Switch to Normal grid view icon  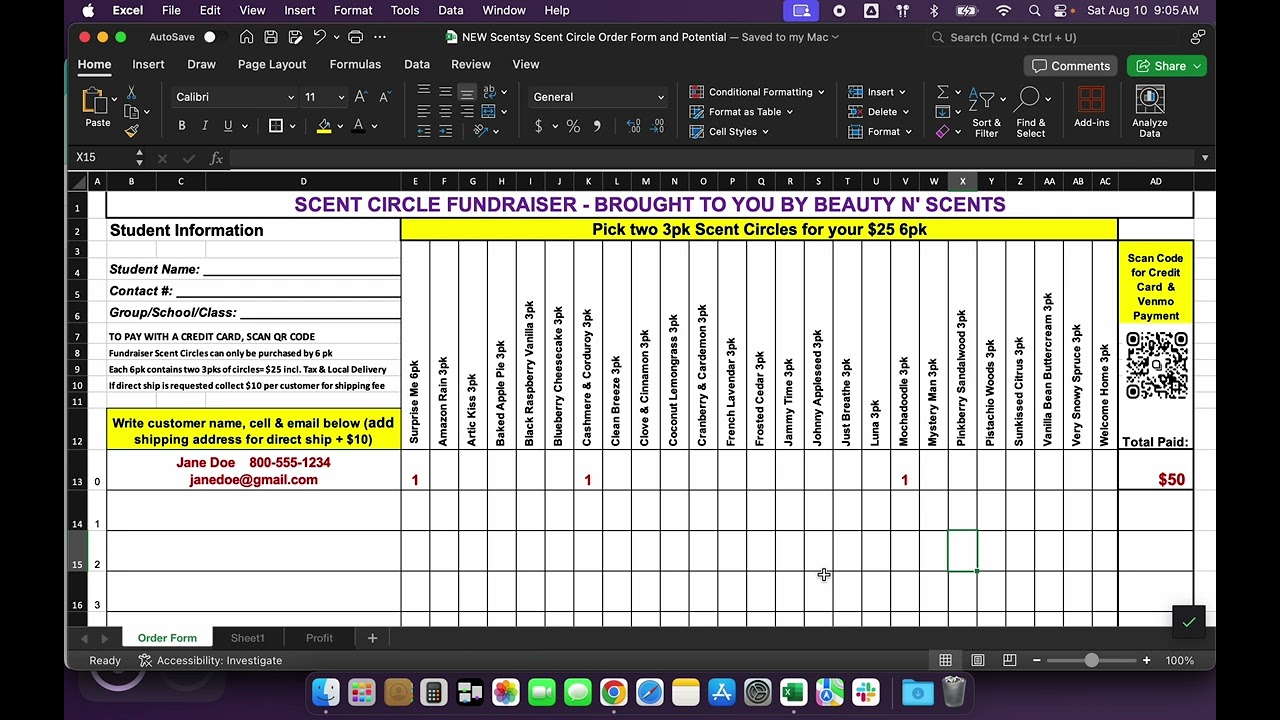(x=945, y=660)
